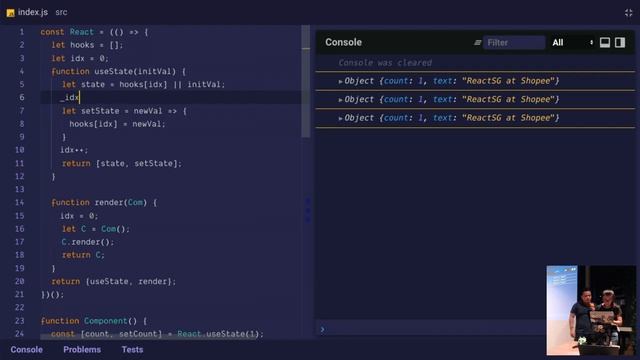Viewport: 640px width, 360px height.
Task: Switch to the Tests tab
Action: coord(132,350)
